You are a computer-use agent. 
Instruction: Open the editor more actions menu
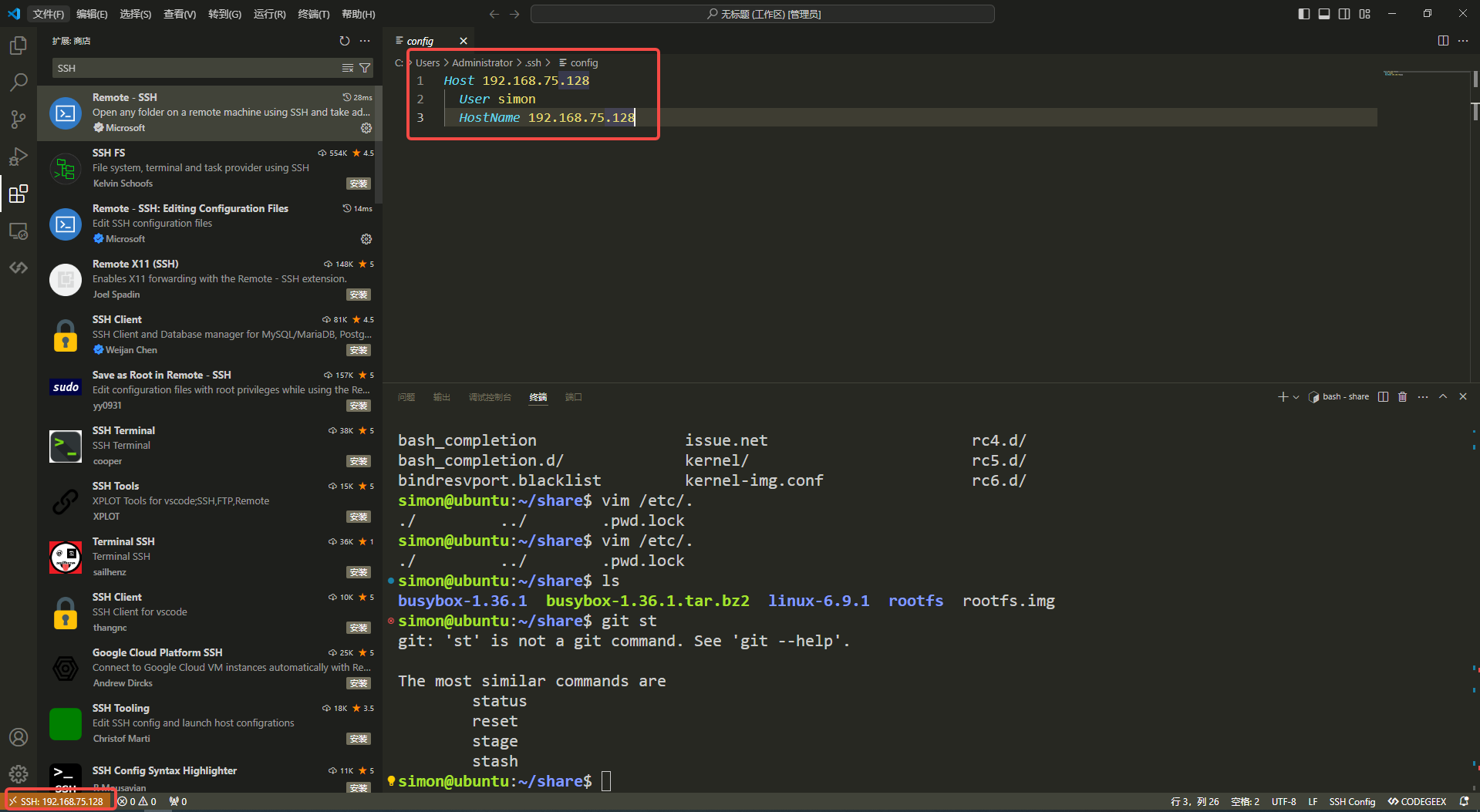[1463, 40]
